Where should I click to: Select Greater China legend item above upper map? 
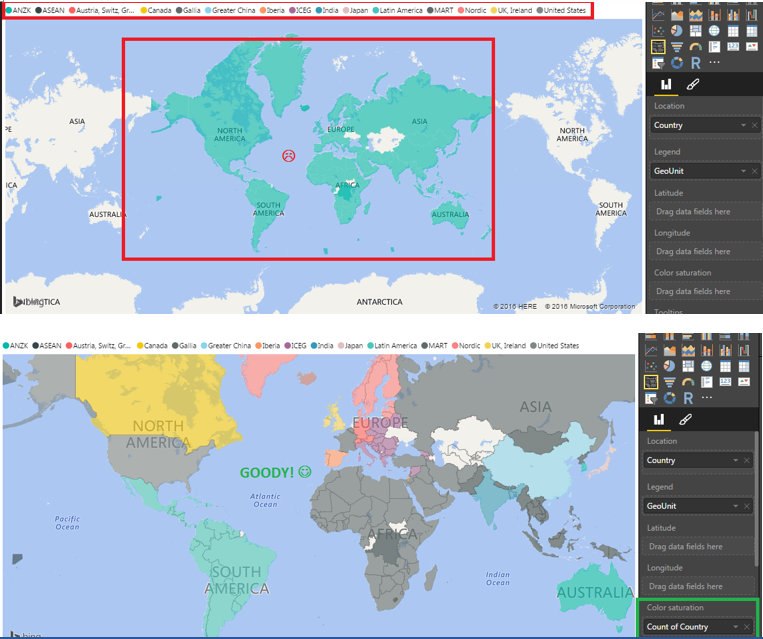(x=230, y=10)
